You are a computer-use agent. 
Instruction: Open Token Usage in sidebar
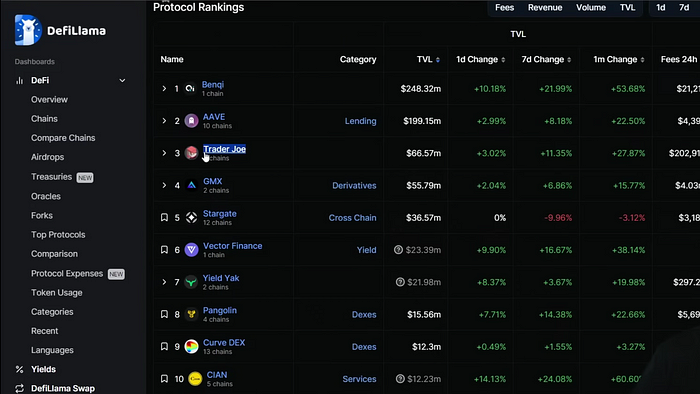point(56,293)
